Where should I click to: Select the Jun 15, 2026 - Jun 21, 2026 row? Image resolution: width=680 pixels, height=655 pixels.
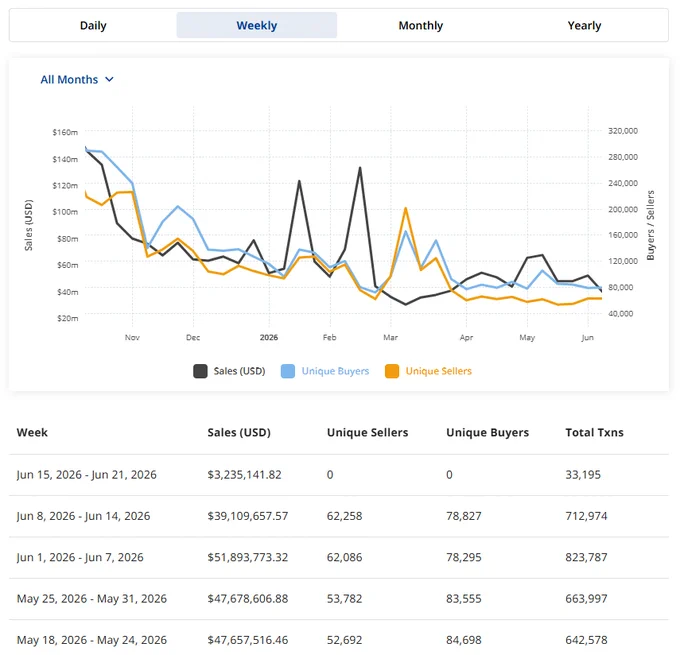(x=339, y=475)
